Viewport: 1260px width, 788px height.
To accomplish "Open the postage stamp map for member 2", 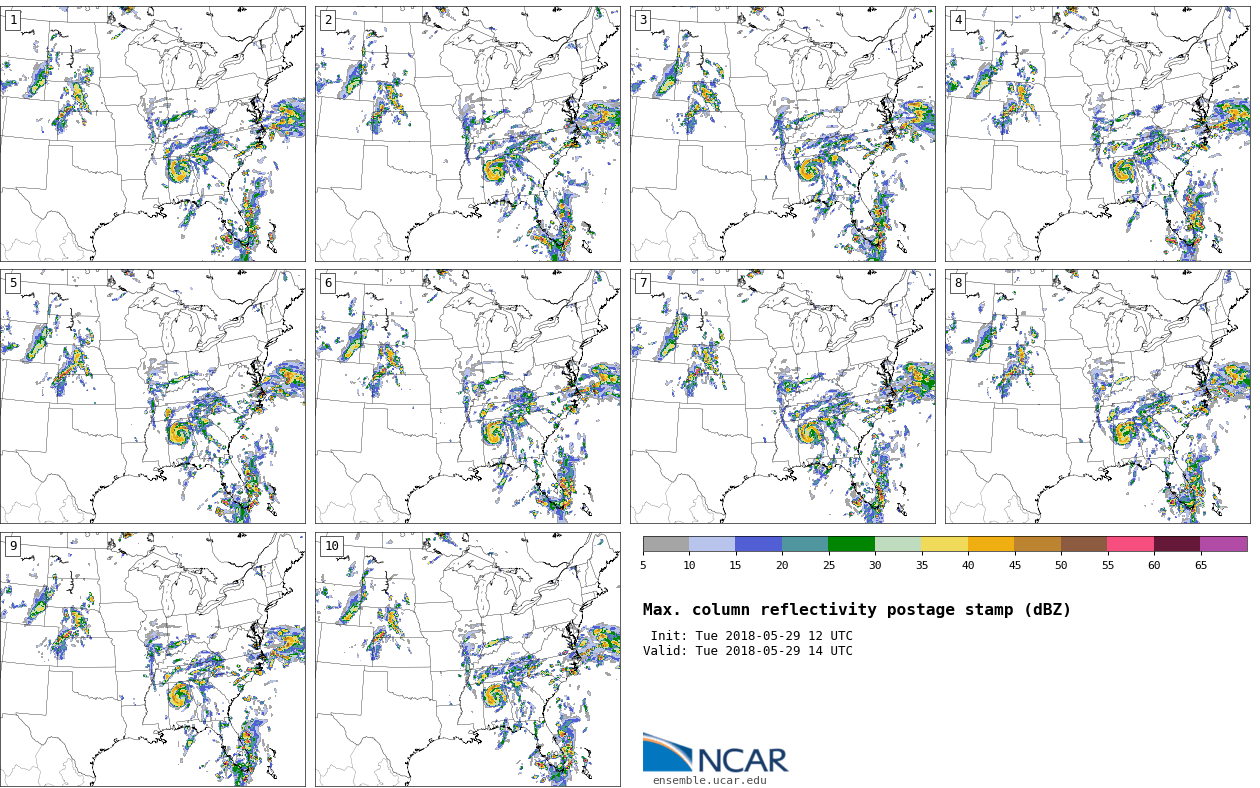I will 468,134.
